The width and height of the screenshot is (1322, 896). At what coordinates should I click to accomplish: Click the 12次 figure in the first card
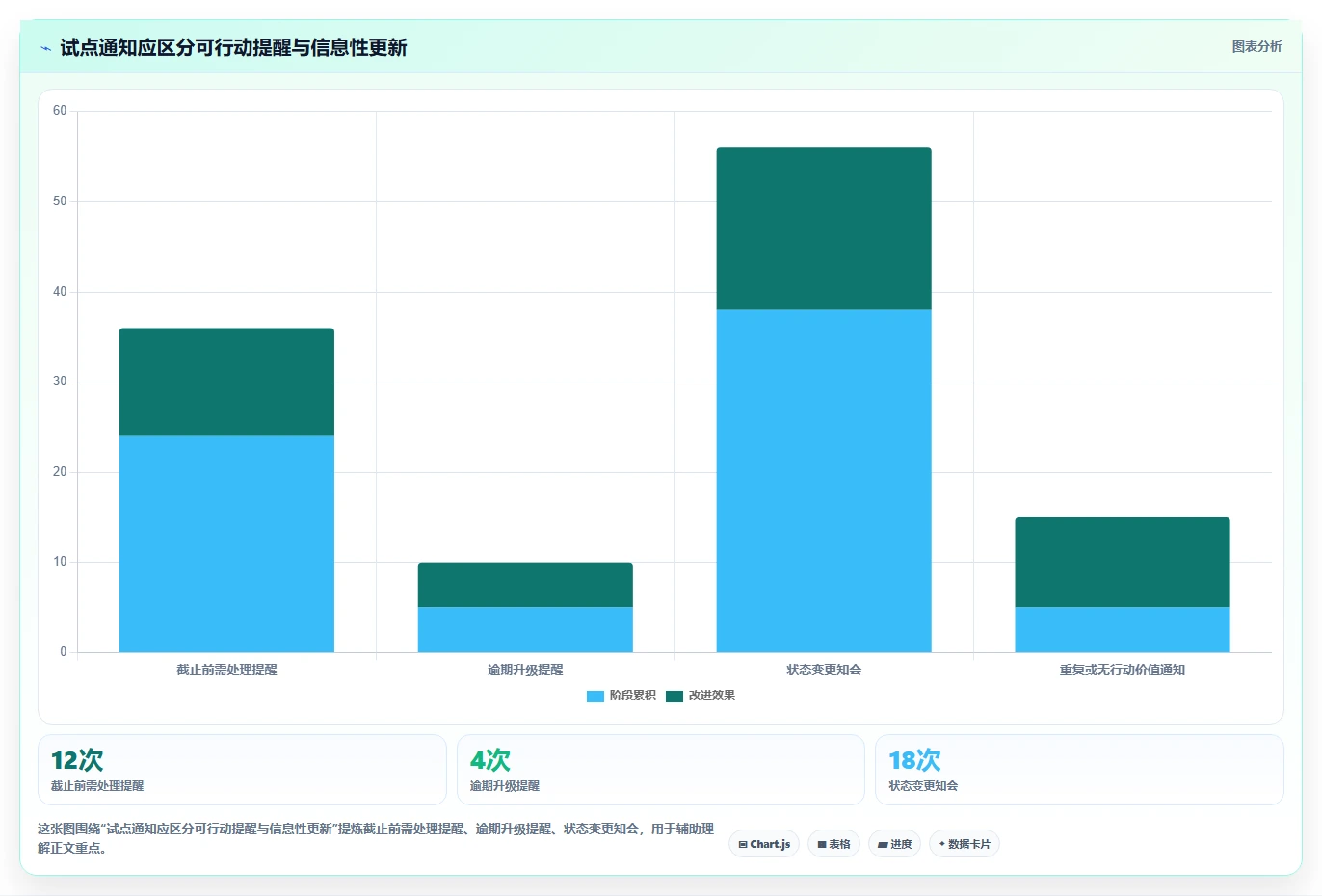(x=77, y=760)
